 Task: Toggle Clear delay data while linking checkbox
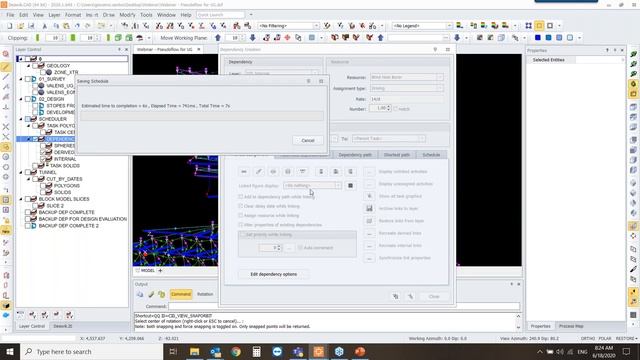pos(240,206)
